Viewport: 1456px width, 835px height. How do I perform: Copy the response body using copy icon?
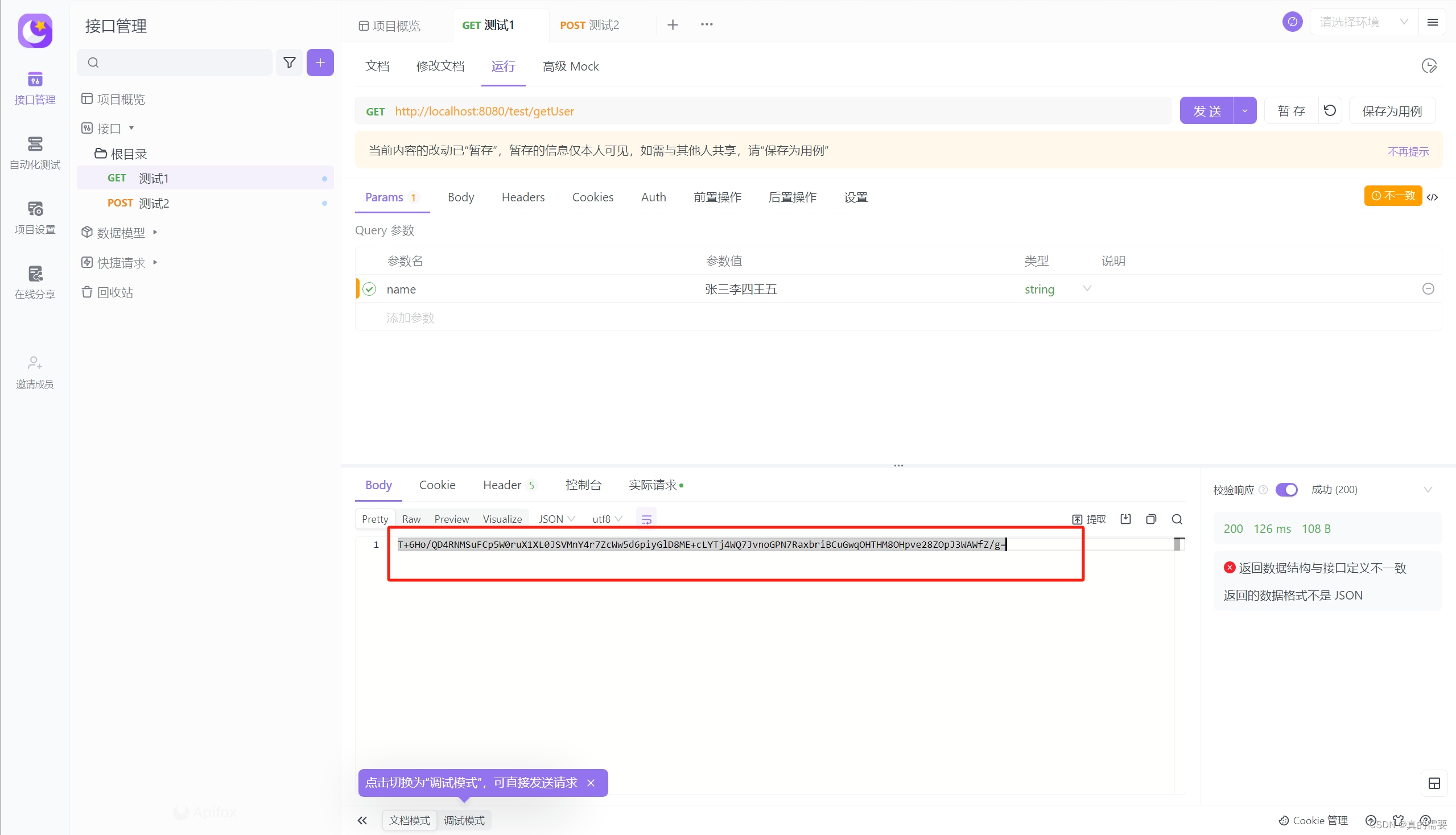pos(1151,518)
